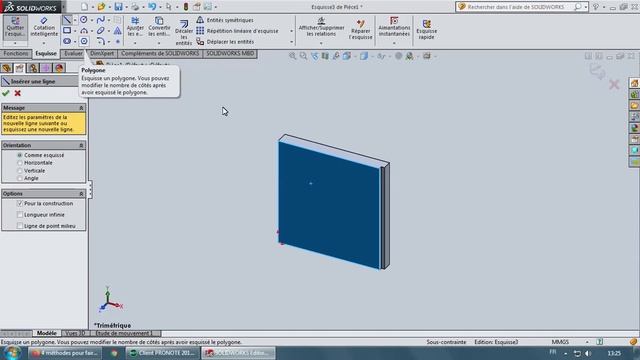This screenshot has height=360, width=640.
Task: Click Répétition linéaire d'esquisse tool
Action: [x=237, y=31]
